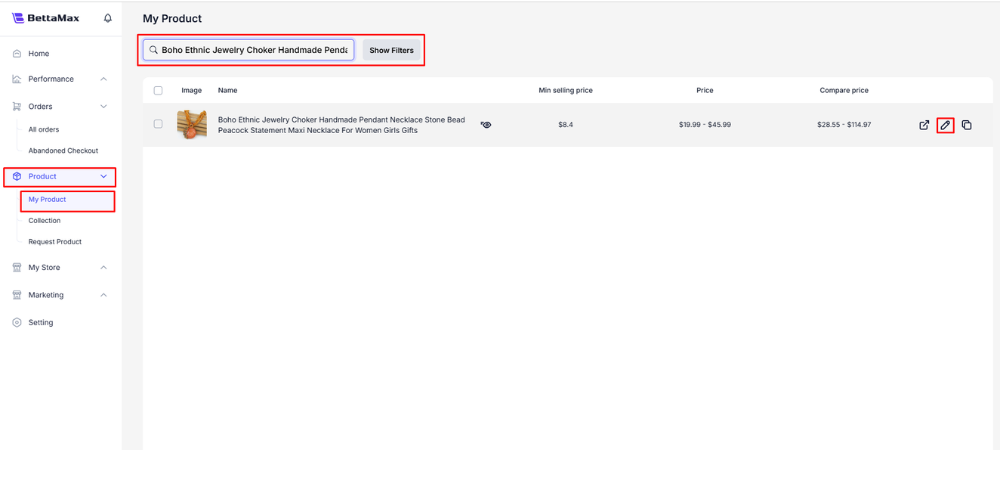Toggle product visibility eye icon
This screenshot has height=500, width=1000.
click(486, 125)
